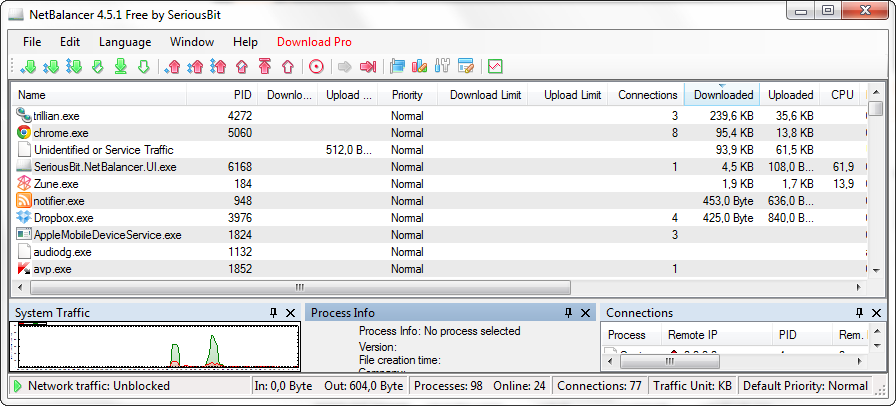The image size is (896, 406).
Task: Click the Dropbox.exe process icon
Action: point(24,217)
